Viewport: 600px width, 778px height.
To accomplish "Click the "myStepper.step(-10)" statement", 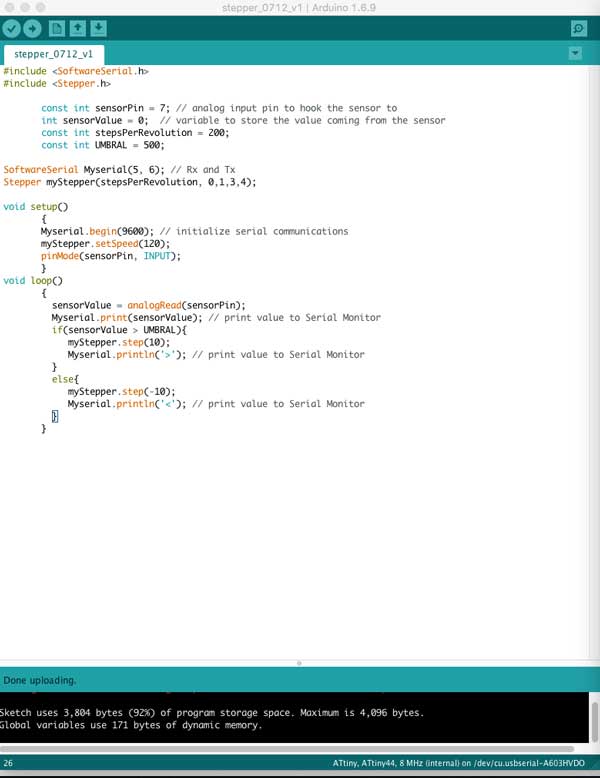I will coord(122,391).
